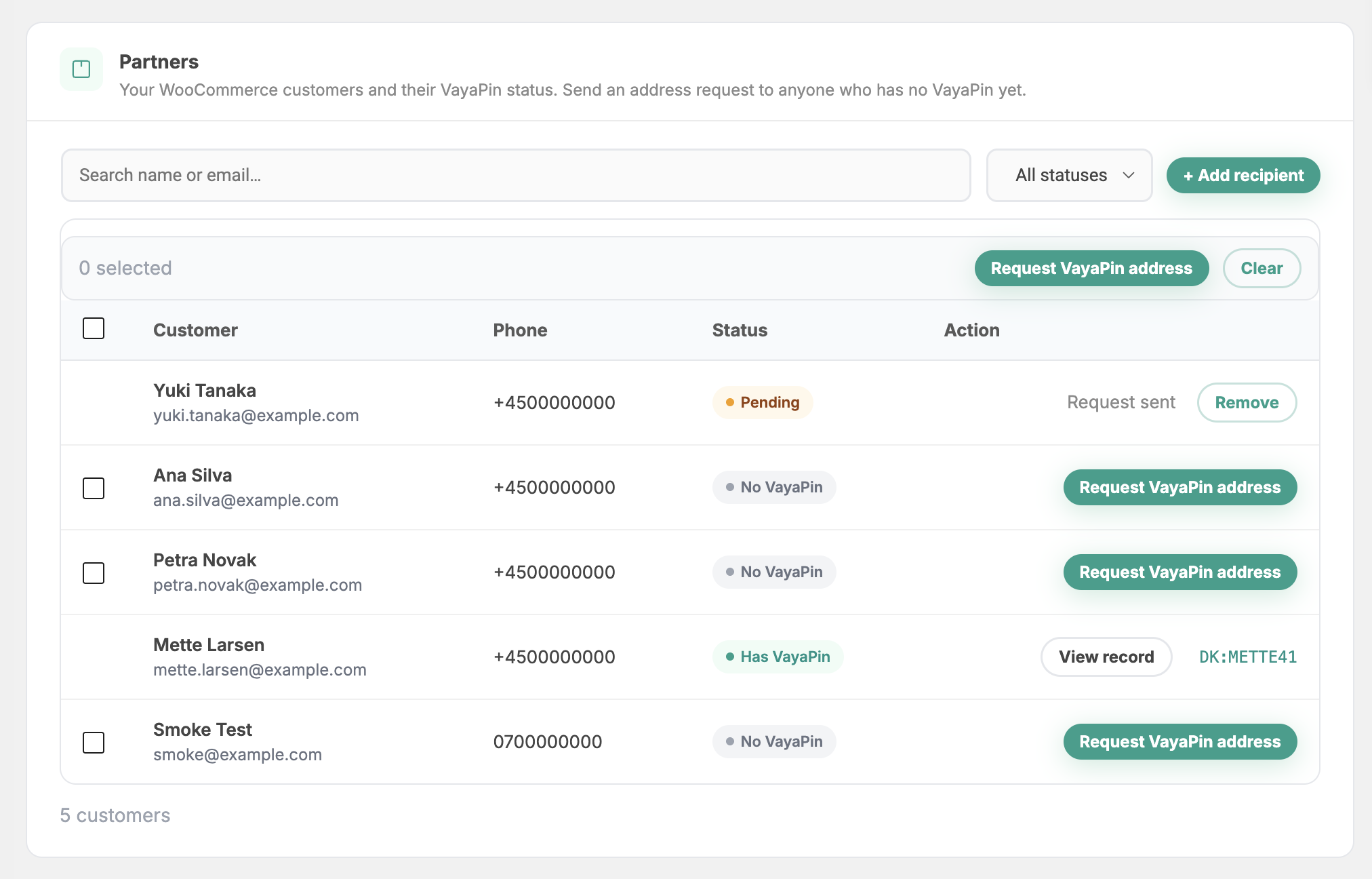Request VayaPin address for Ana Silva
Image resolution: width=1372 pixels, height=879 pixels.
coord(1179,487)
